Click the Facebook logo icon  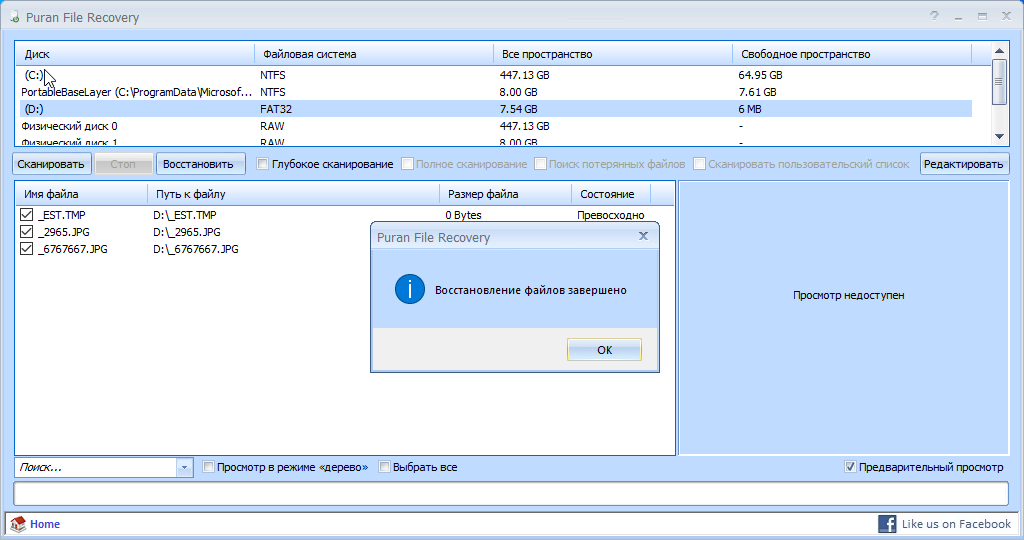pyautogui.click(x=887, y=524)
